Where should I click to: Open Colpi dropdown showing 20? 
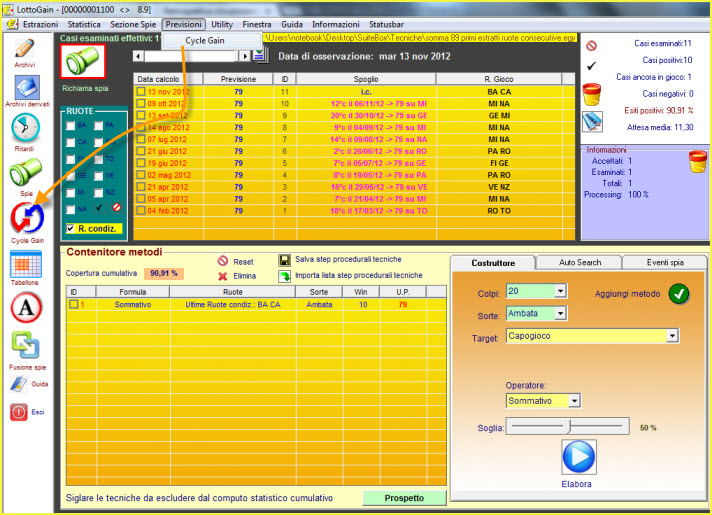(x=560, y=291)
